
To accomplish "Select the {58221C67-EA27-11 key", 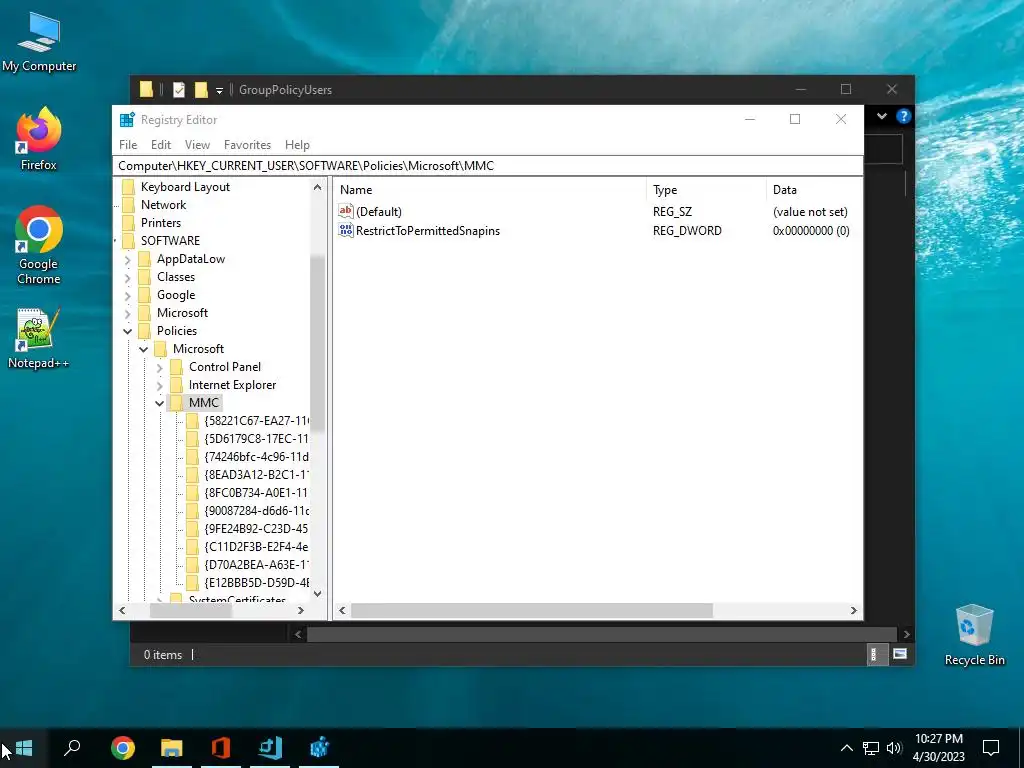I will 256,421.
